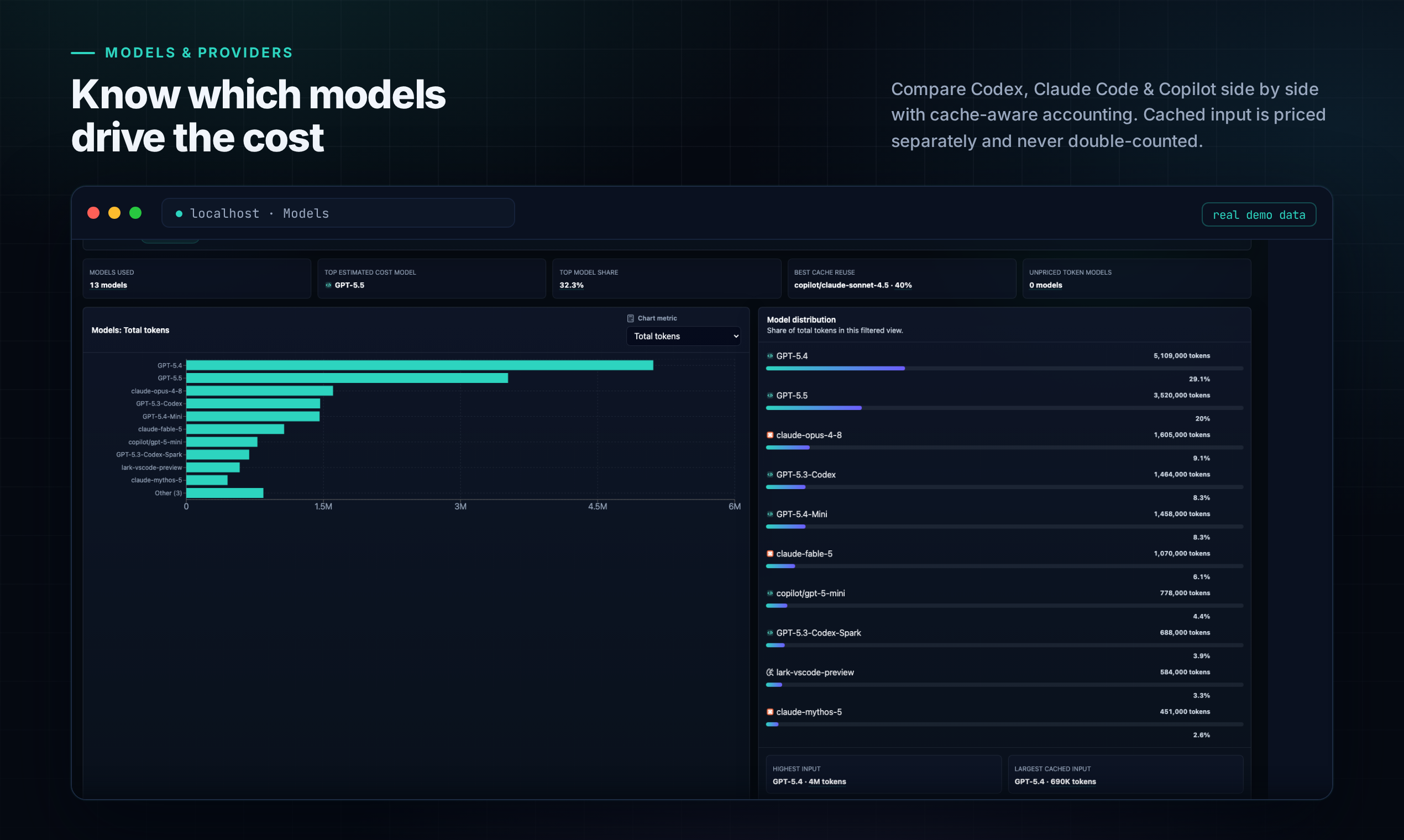Select the GPT-5.4-Mini chart bar
This screenshot has width=1404, height=840.
pyautogui.click(x=253, y=417)
